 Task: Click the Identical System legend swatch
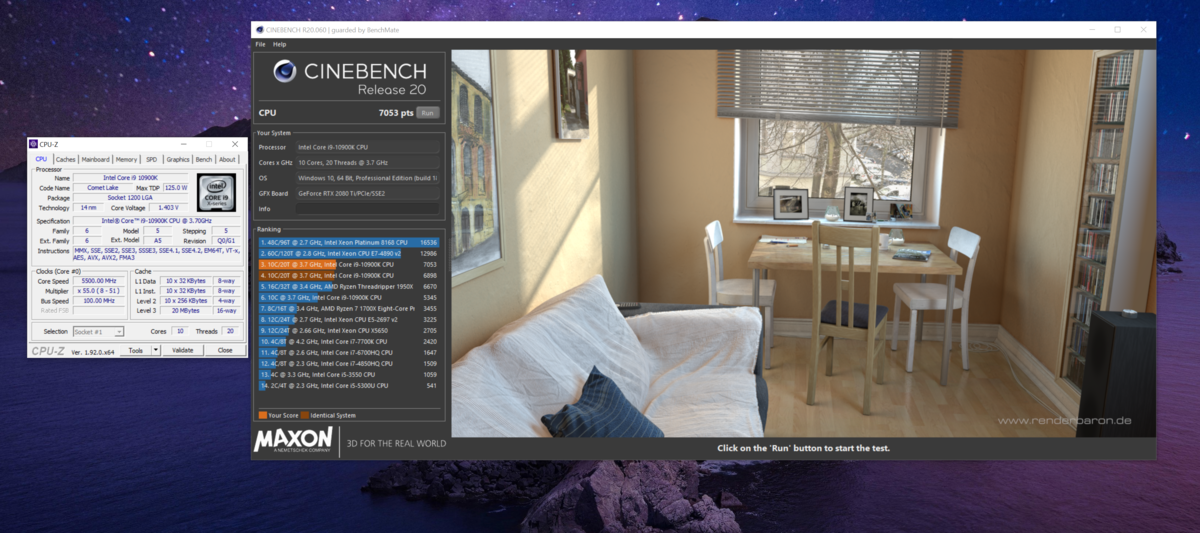pyautogui.click(x=303, y=414)
